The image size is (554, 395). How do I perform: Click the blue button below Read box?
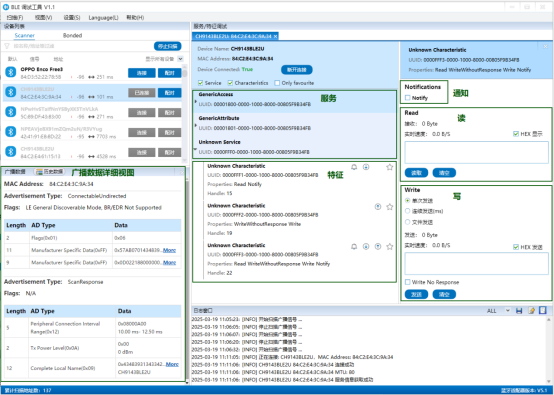[416, 173]
